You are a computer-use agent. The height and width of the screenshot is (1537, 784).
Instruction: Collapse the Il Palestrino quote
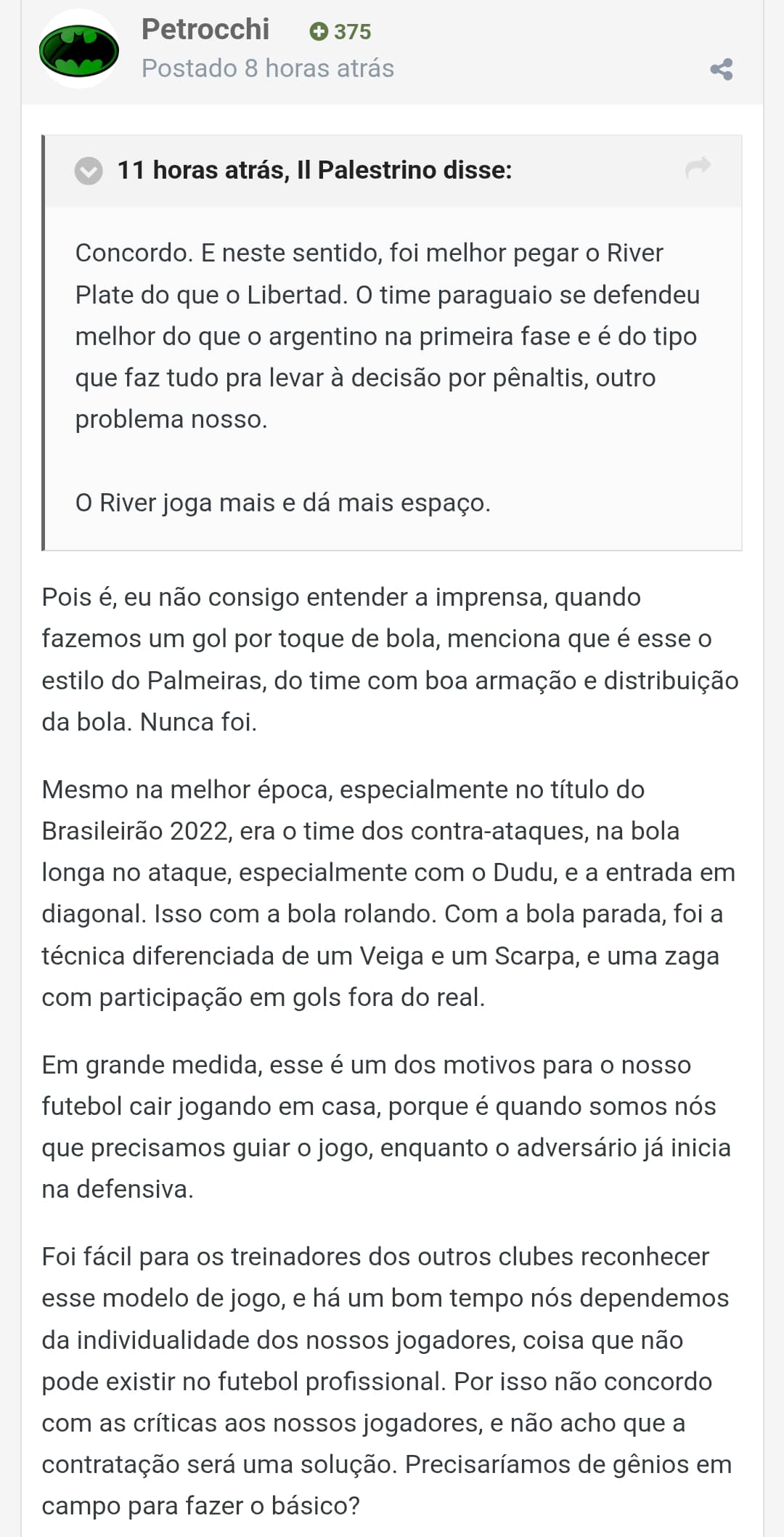[89, 171]
